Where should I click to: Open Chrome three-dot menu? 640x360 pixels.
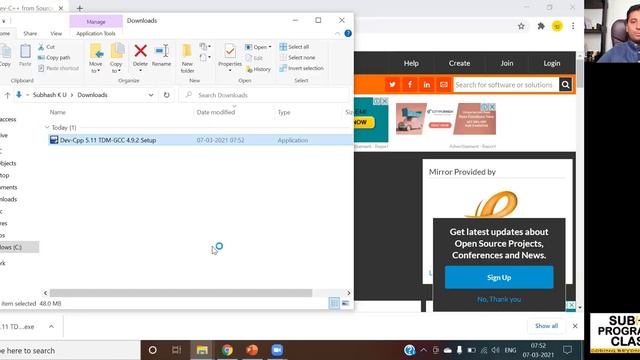tap(573, 26)
